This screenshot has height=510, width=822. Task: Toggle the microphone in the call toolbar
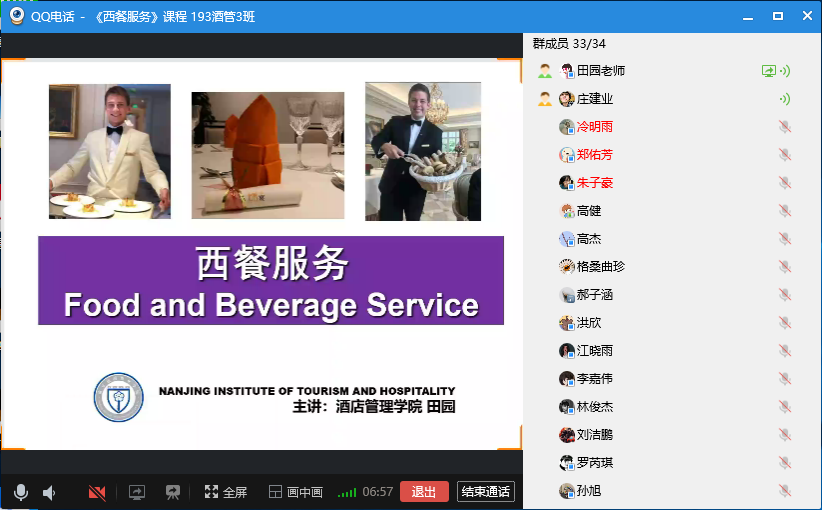coord(20,492)
